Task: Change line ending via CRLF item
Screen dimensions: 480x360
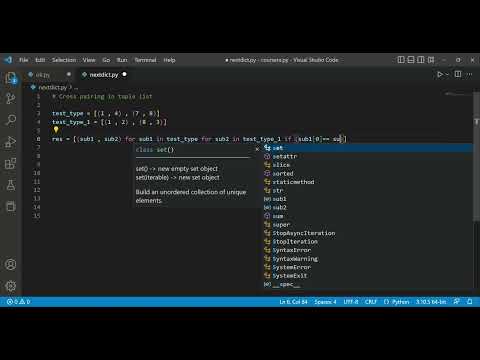Action: pyautogui.click(x=370, y=302)
